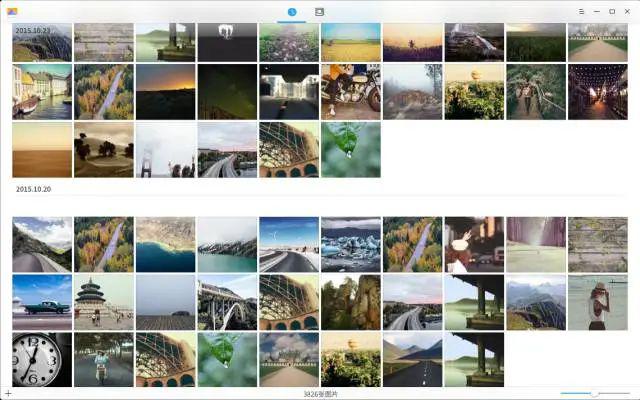Select the clock face thumbnail
This screenshot has width=640, height=400.
click(x=42, y=360)
